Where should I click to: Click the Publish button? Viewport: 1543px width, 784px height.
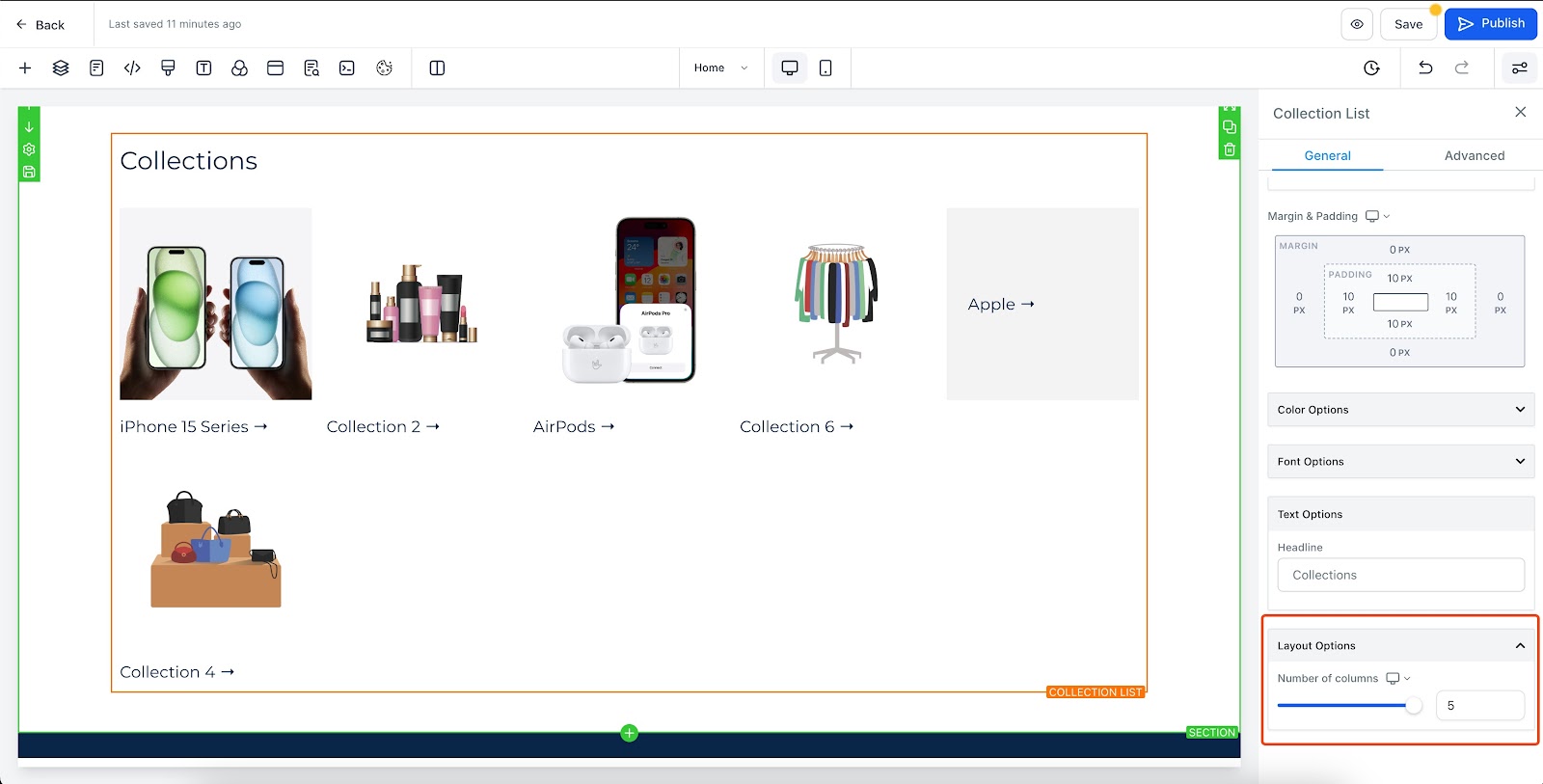[1491, 24]
